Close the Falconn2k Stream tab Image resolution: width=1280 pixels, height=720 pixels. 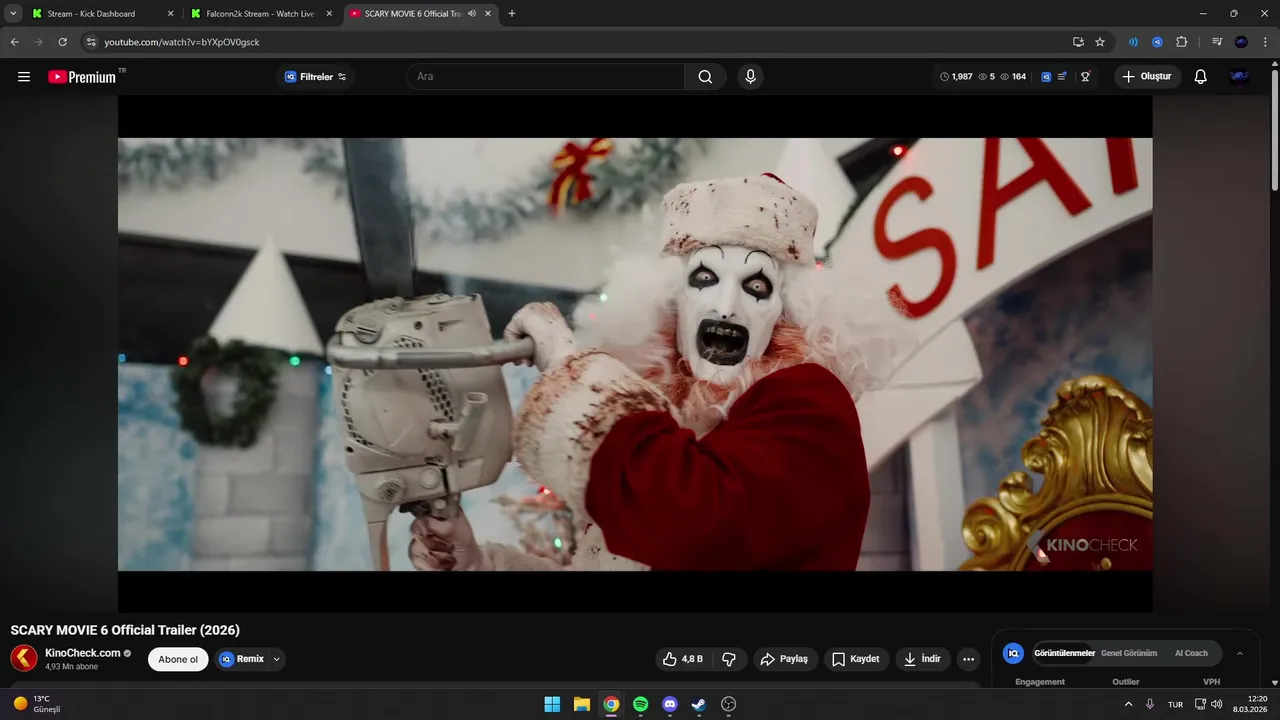click(x=329, y=14)
